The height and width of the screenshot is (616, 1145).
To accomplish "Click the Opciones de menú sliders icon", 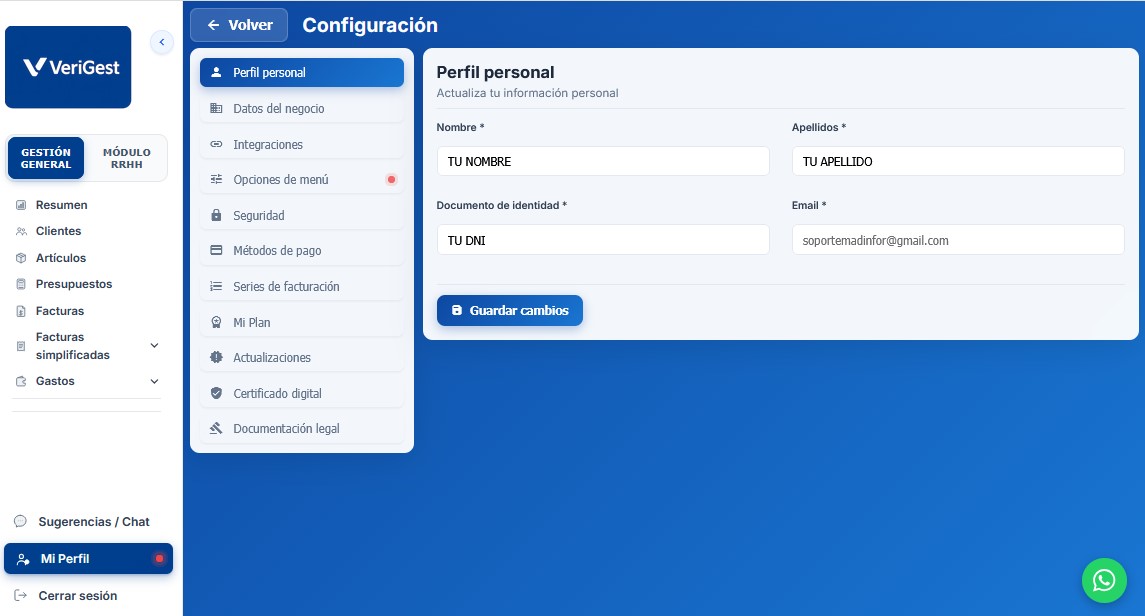I will [216, 180].
